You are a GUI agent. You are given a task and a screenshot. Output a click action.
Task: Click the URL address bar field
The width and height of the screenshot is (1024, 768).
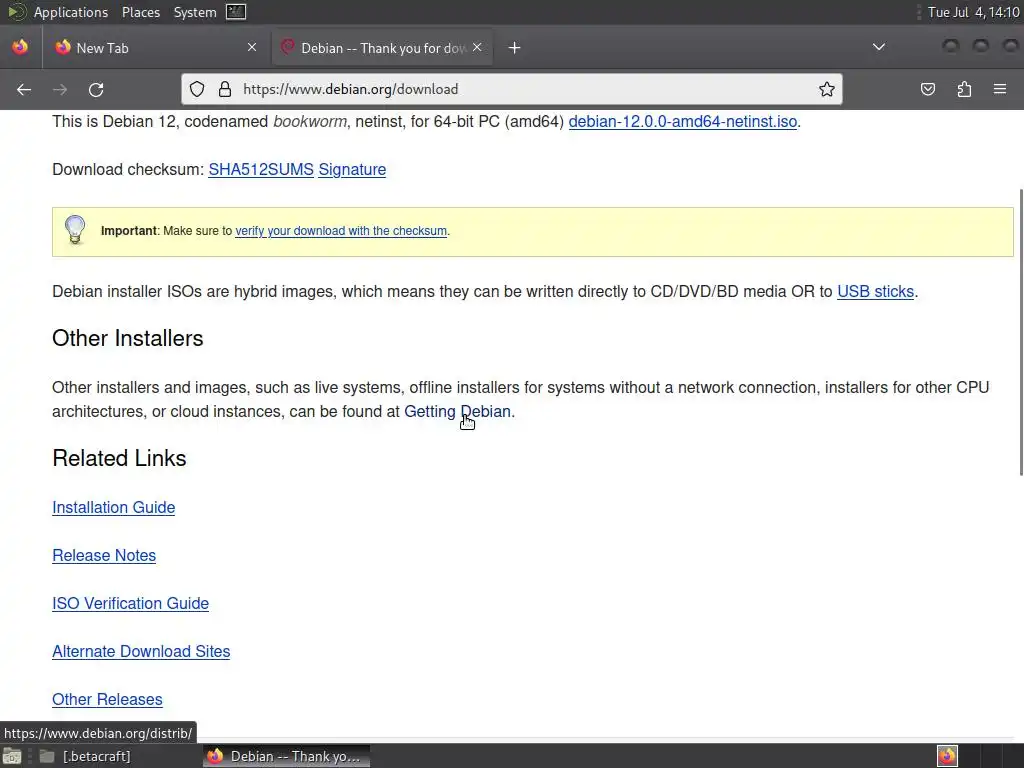[x=511, y=89]
